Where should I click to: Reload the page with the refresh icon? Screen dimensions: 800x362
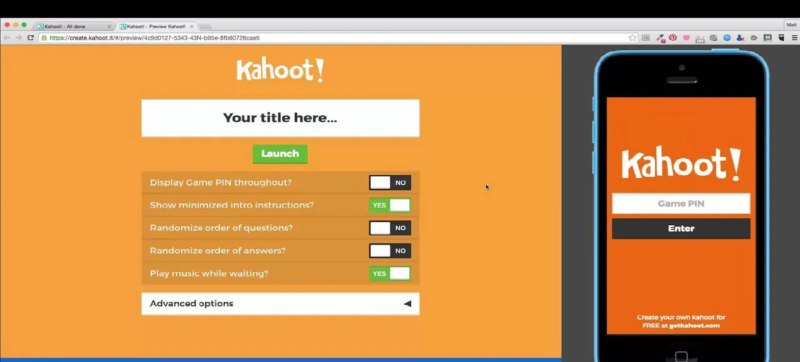31,38
